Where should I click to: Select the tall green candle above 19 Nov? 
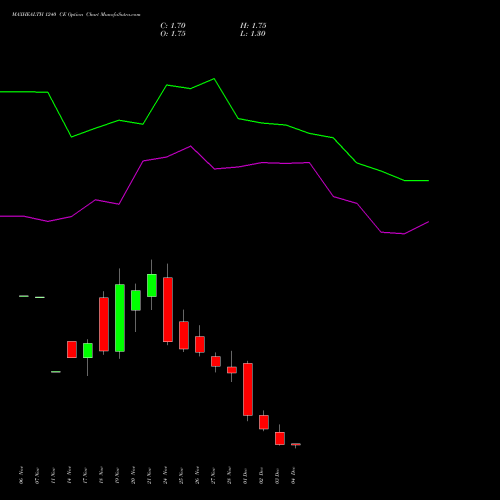pyautogui.click(x=120, y=318)
